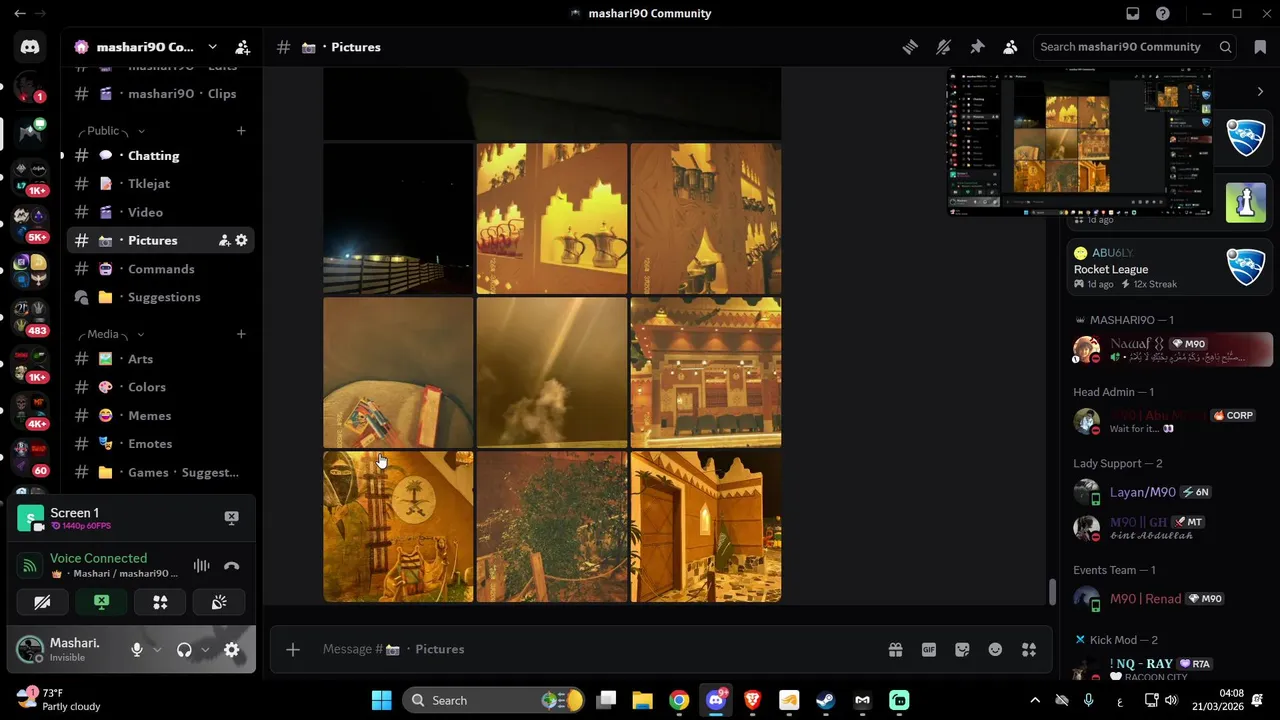
Task: Turn on camera in voice panel
Action: 42,602
